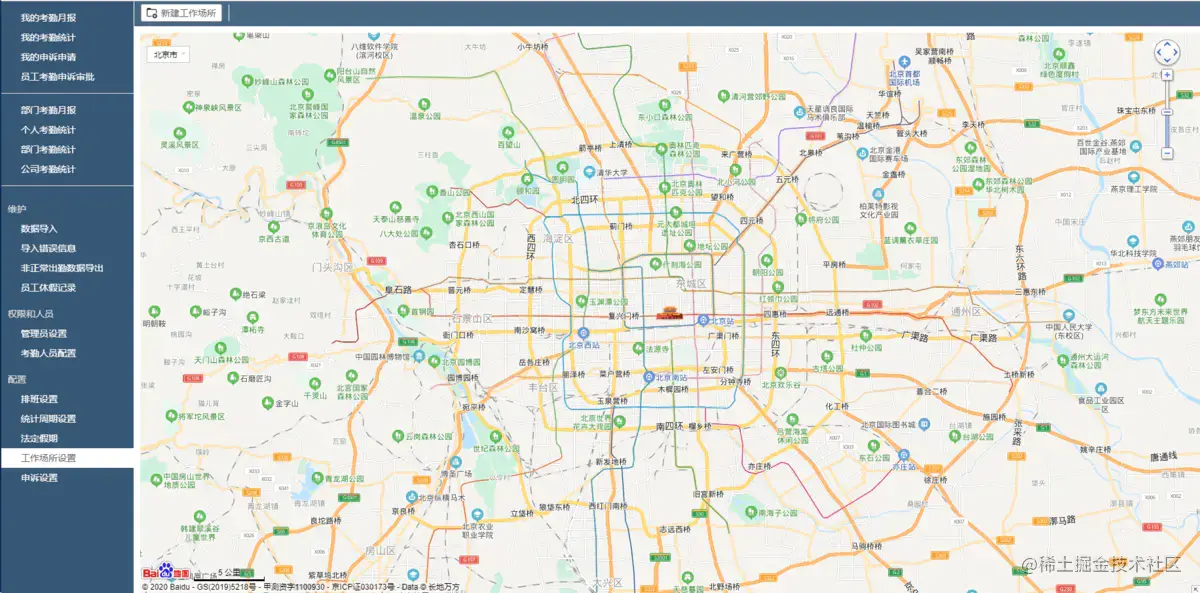Viewport: 1200px width, 593px height.
Task: Open 部门考勤统计 in sidebar
Action: [x=48, y=149]
